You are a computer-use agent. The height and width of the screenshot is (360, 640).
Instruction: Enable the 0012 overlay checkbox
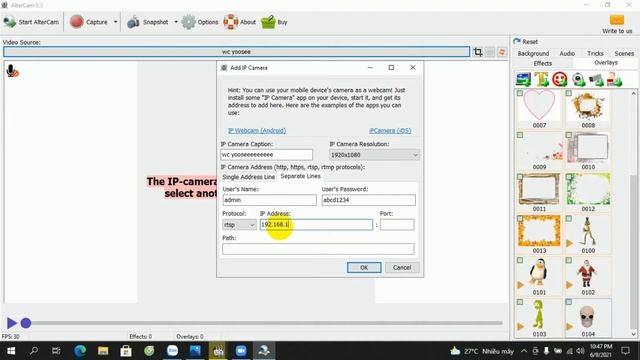[569, 177]
